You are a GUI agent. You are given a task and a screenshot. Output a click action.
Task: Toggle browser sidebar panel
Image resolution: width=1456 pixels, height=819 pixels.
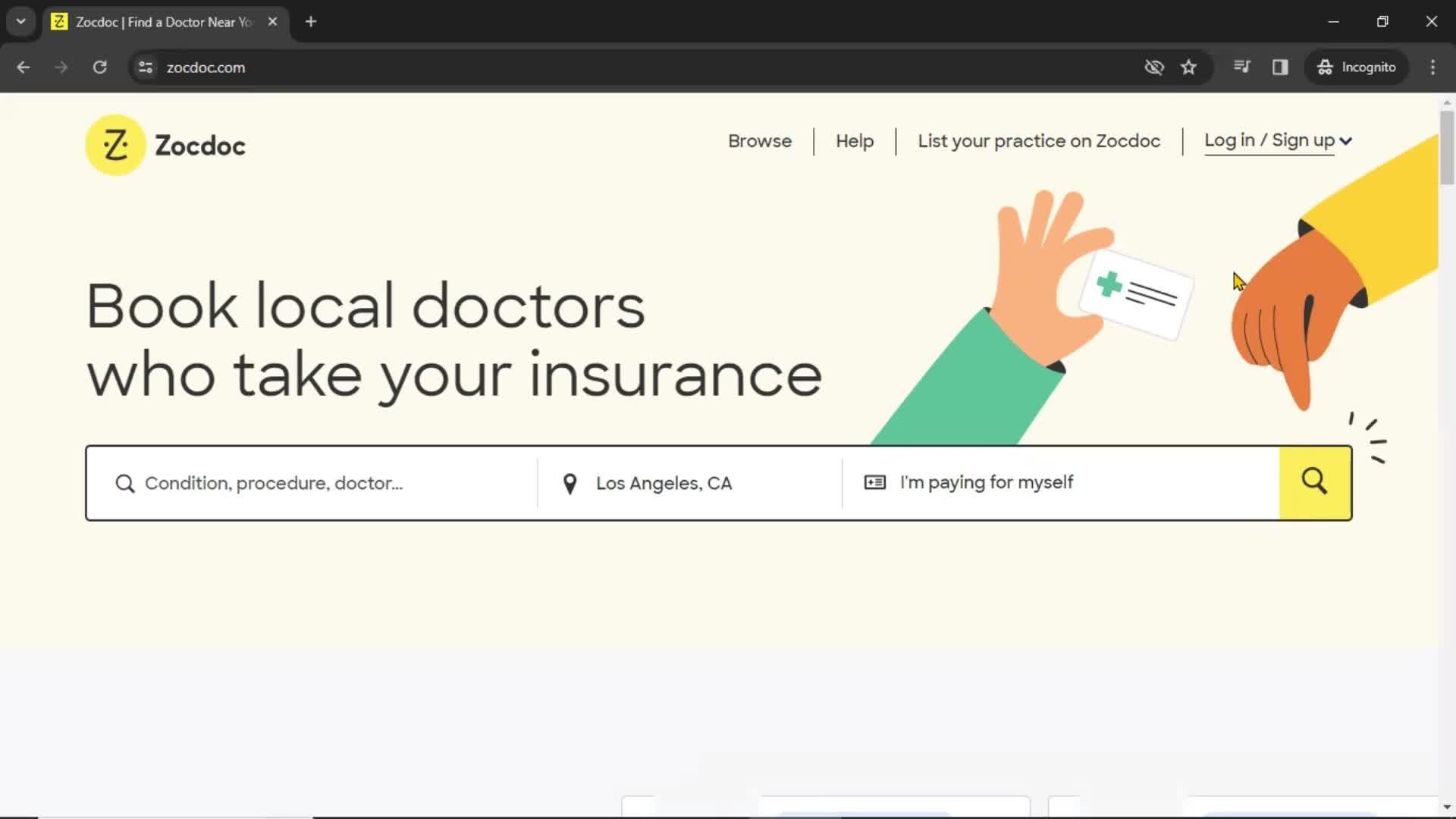point(1281,67)
